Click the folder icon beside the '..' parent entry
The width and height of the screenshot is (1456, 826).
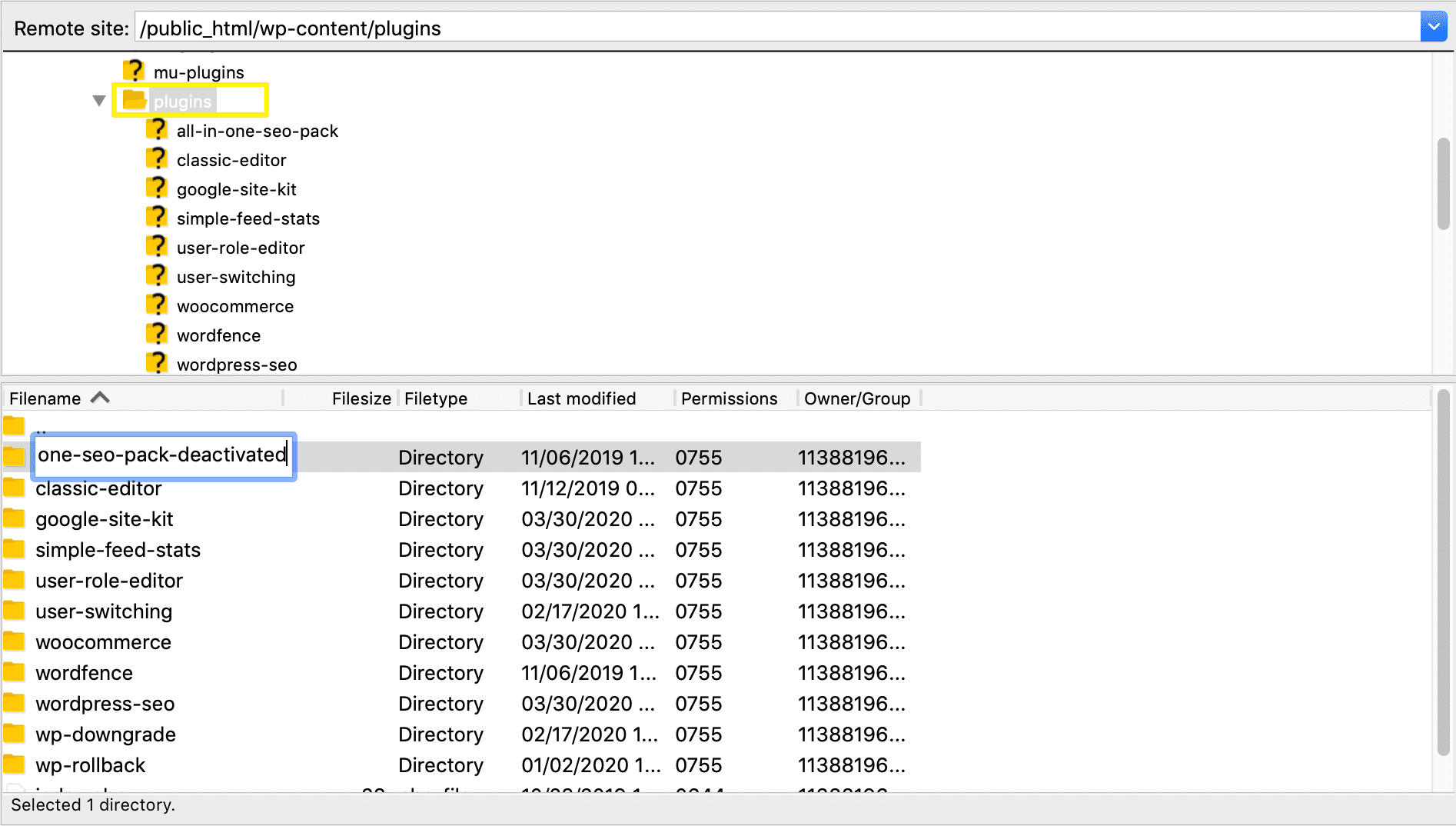click(x=14, y=425)
